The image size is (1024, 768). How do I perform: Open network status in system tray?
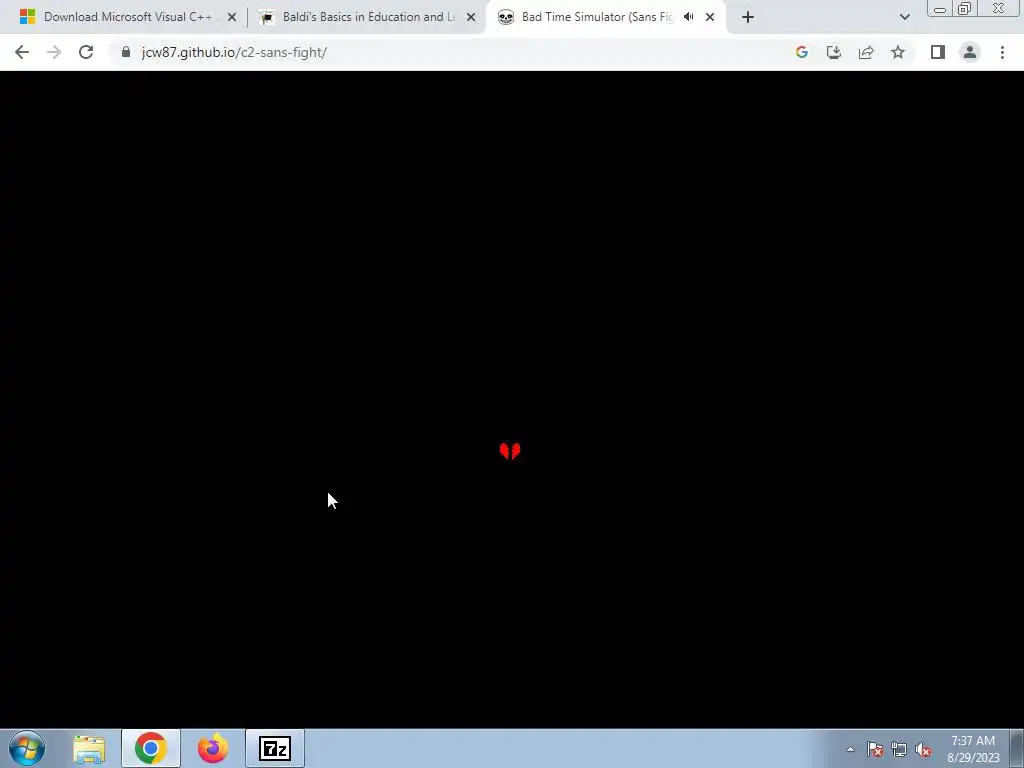(x=899, y=749)
